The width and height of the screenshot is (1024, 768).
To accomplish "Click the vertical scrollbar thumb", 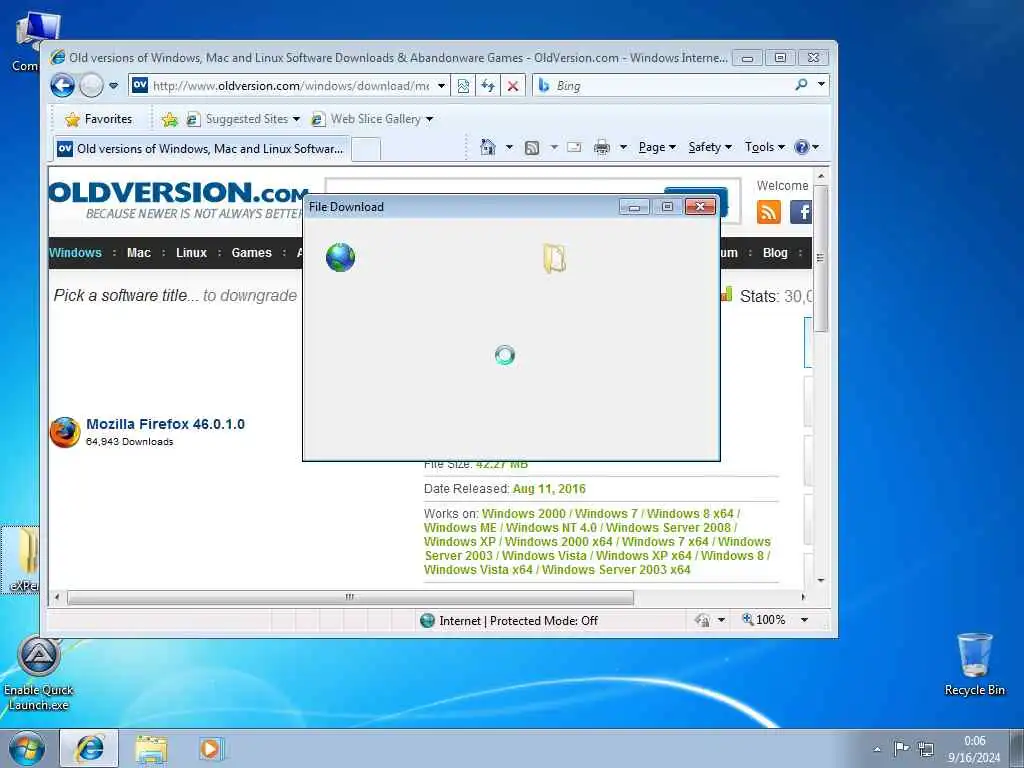I will coord(821,258).
